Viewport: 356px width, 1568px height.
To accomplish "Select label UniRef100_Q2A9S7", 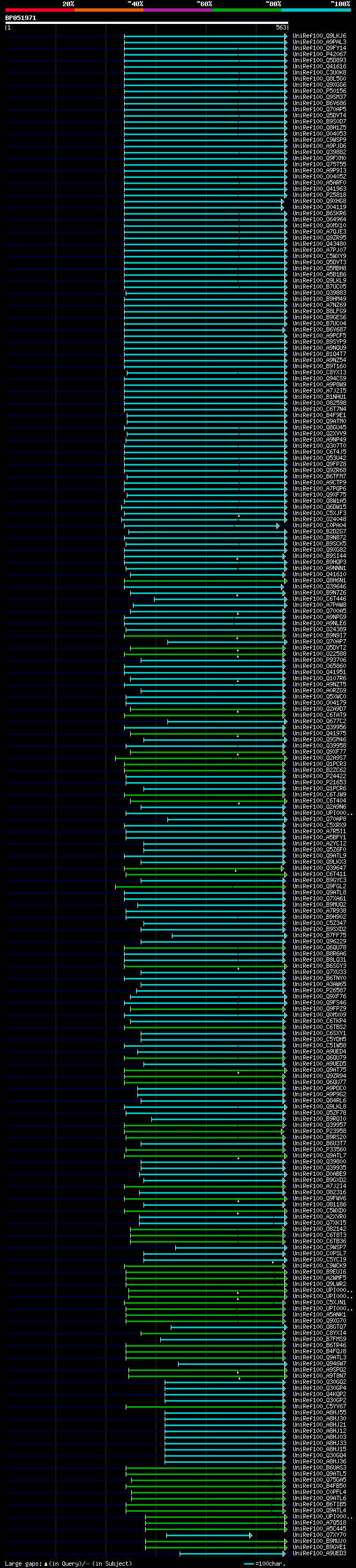I will pos(319,758).
